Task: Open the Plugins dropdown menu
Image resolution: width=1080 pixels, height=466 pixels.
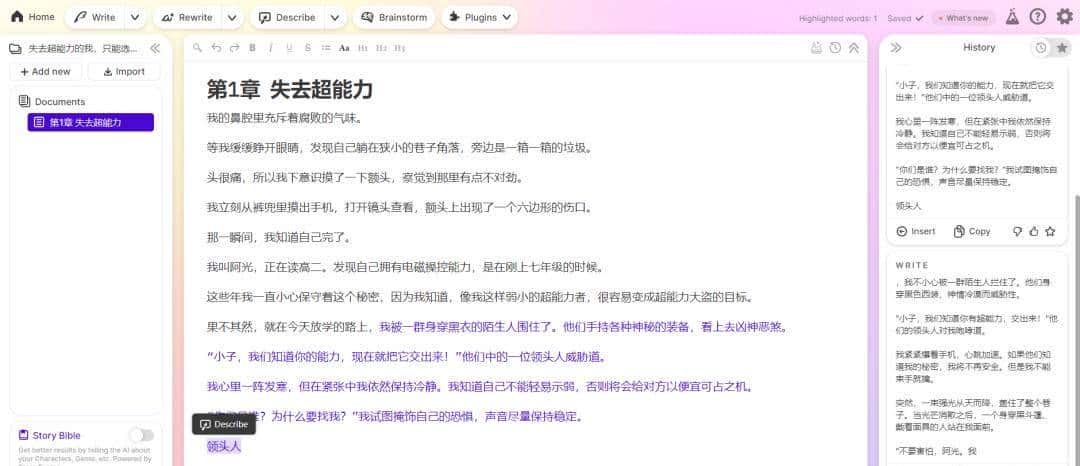Action: [479, 17]
